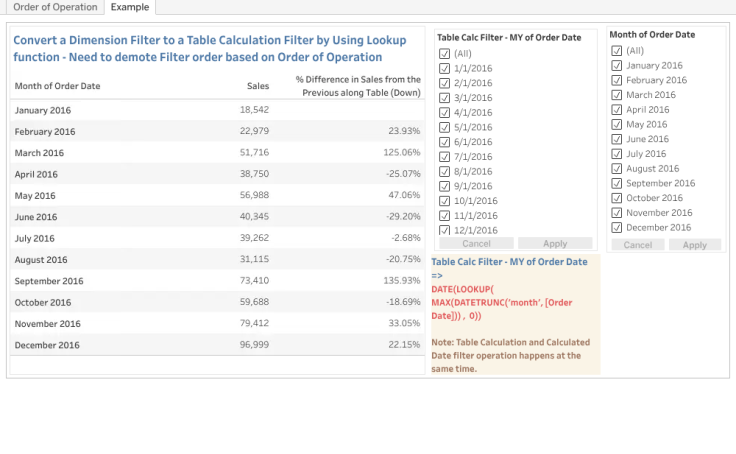Click the sales value 51,716

254,153
